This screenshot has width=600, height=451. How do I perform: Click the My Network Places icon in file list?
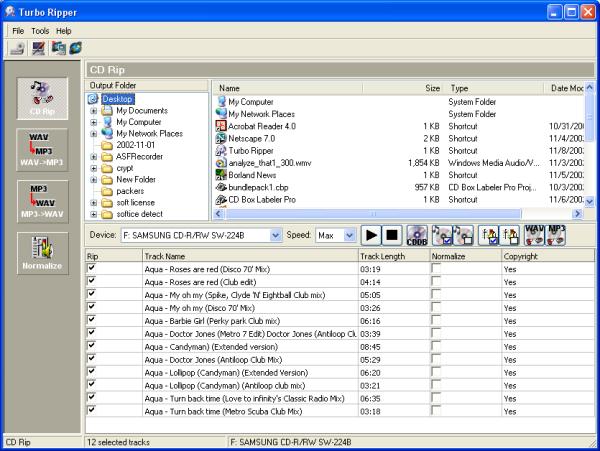[221, 114]
